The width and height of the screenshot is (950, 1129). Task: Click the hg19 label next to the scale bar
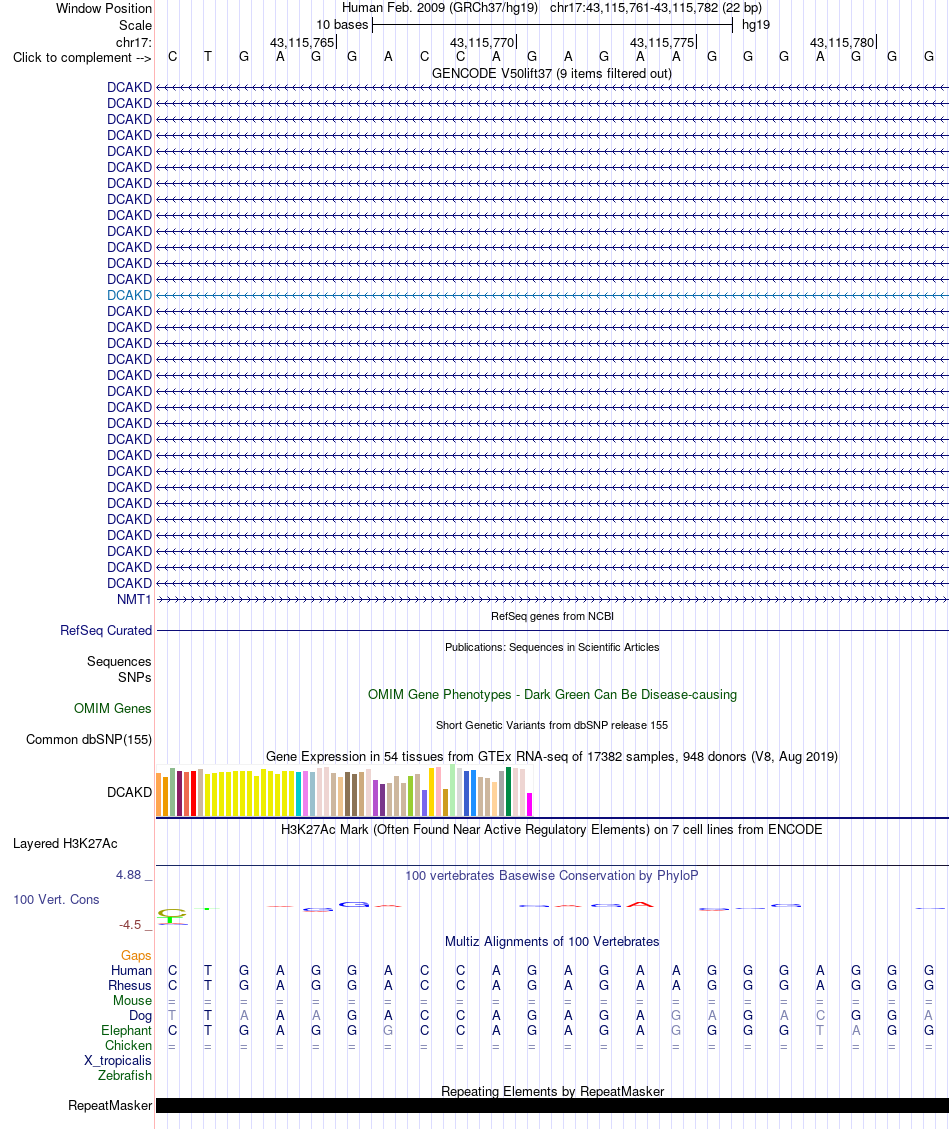click(x=756, y=25)
